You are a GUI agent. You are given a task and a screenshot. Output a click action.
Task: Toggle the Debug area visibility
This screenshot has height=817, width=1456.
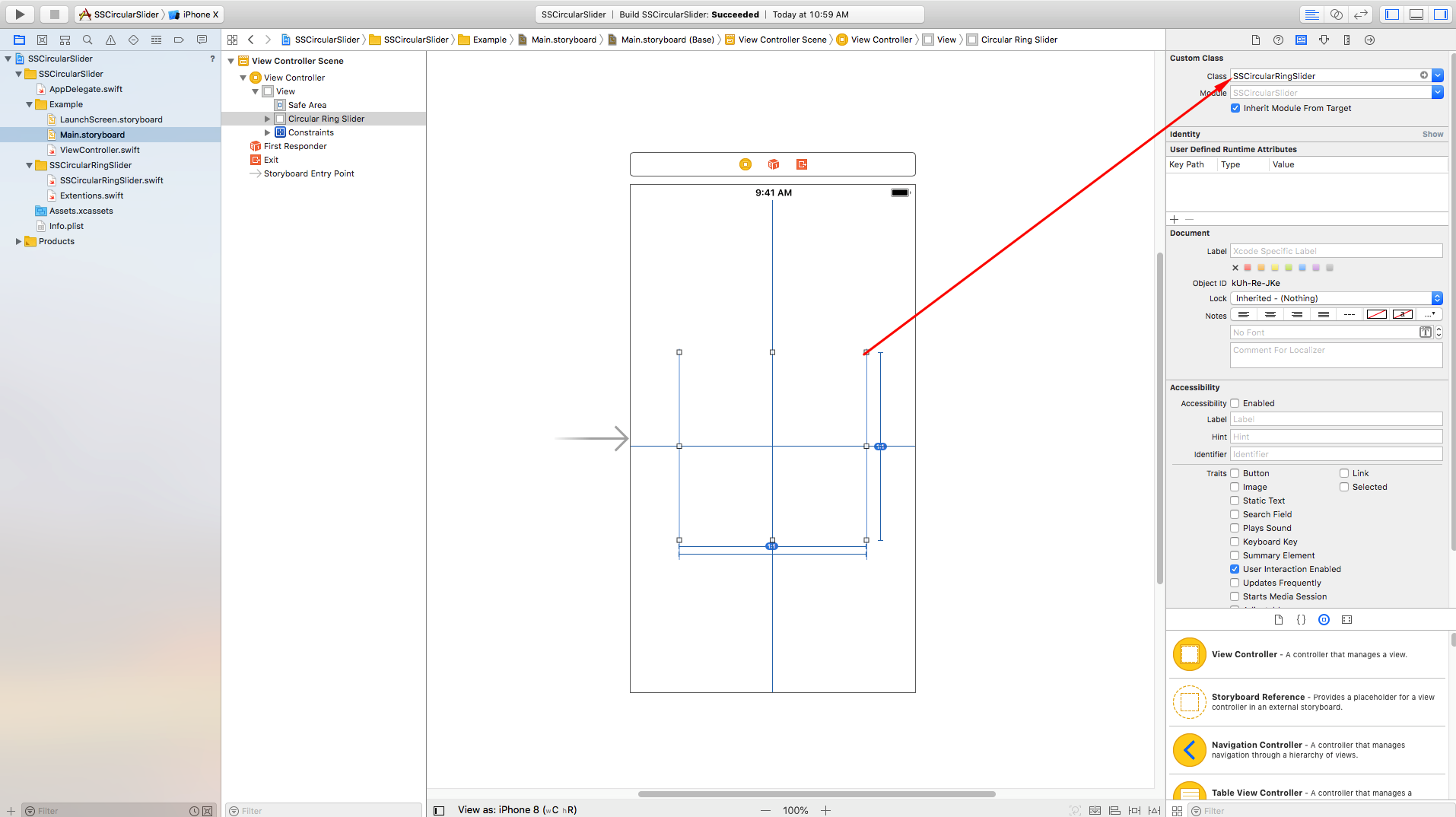coord(1416,14)
